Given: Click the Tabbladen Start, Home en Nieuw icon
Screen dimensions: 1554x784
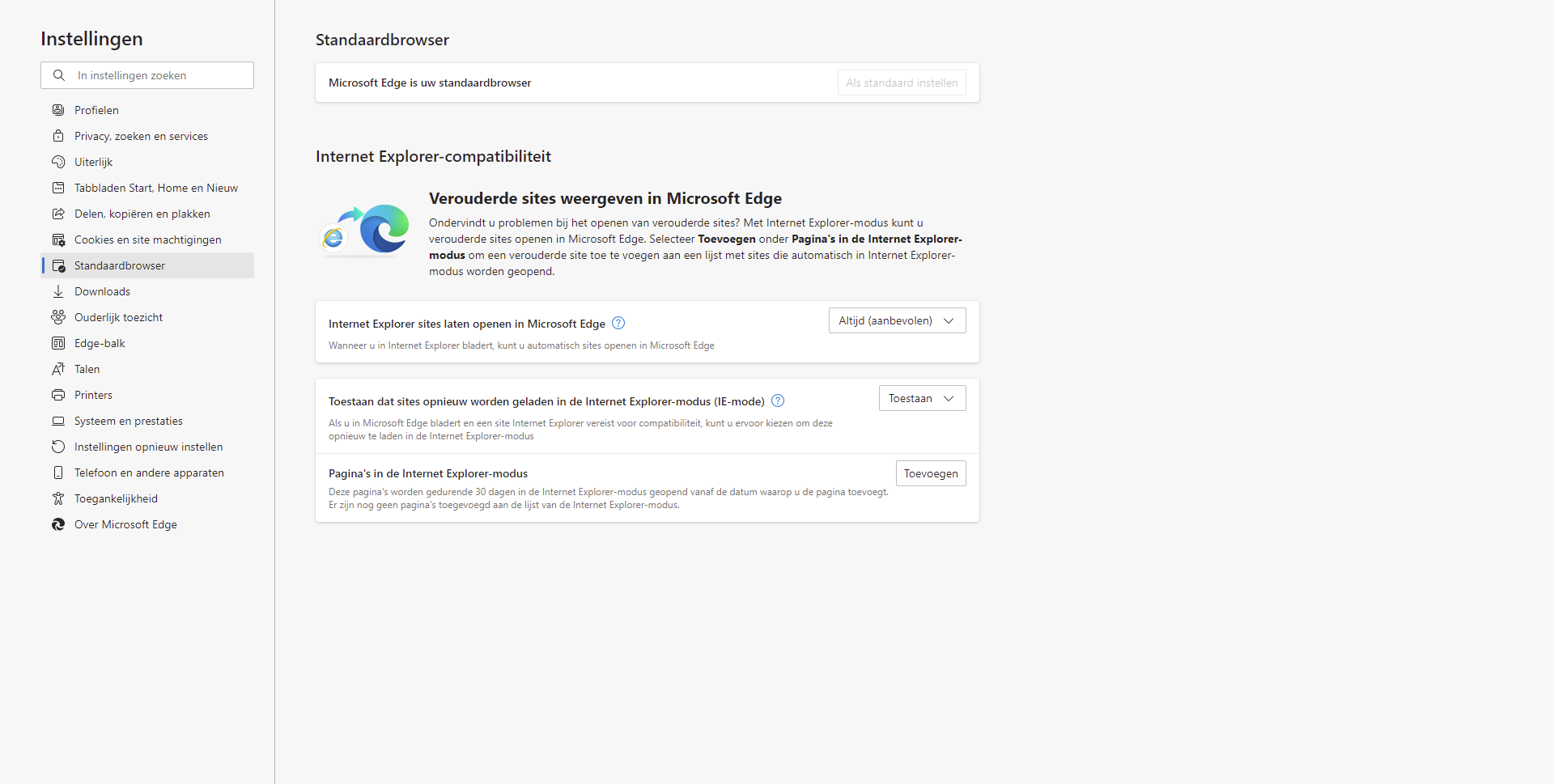Looking at the screenshot, I should (x=58, y=188).
